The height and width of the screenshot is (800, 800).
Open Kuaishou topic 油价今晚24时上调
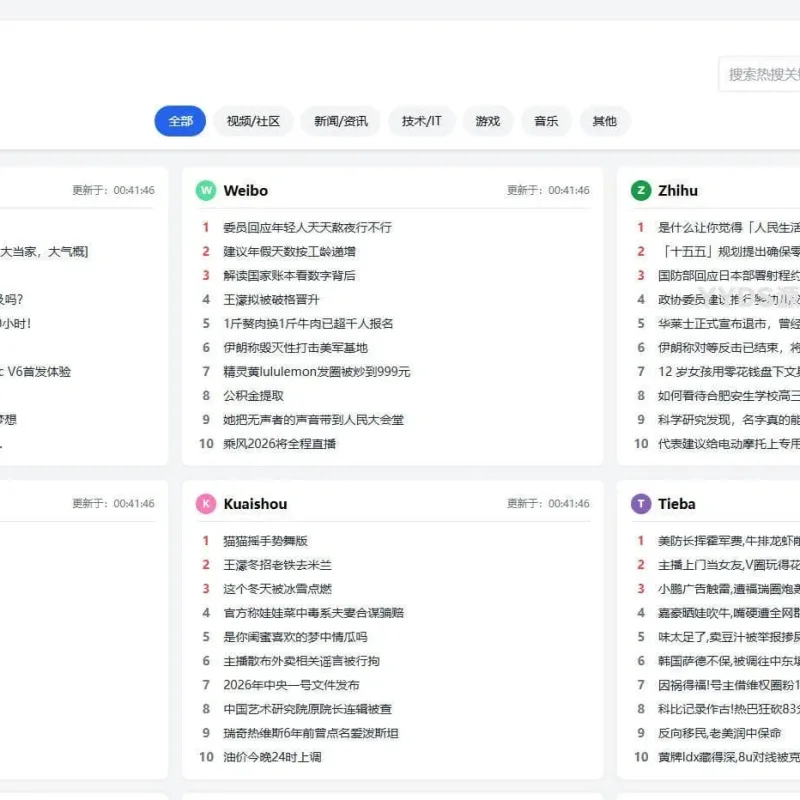pos(272,757)
